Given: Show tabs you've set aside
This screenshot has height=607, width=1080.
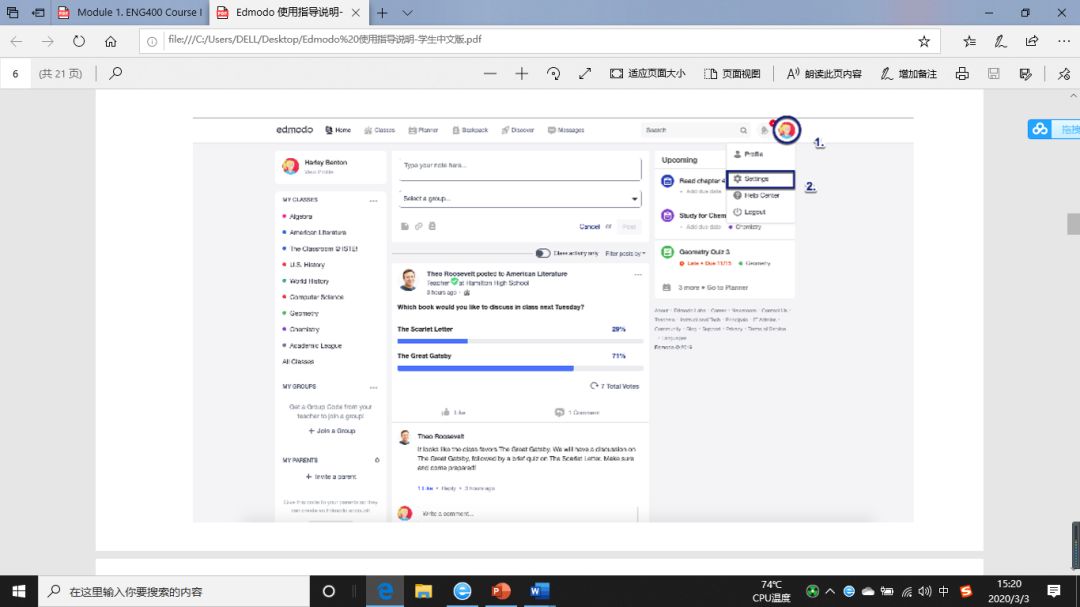Looking at the screenshot, I should 12,12.
